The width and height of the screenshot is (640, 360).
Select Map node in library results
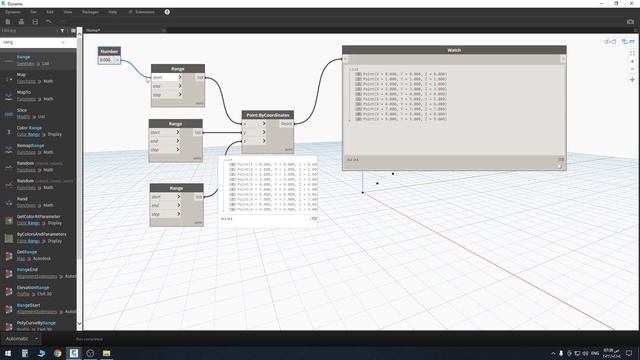[x=38, y=78]
